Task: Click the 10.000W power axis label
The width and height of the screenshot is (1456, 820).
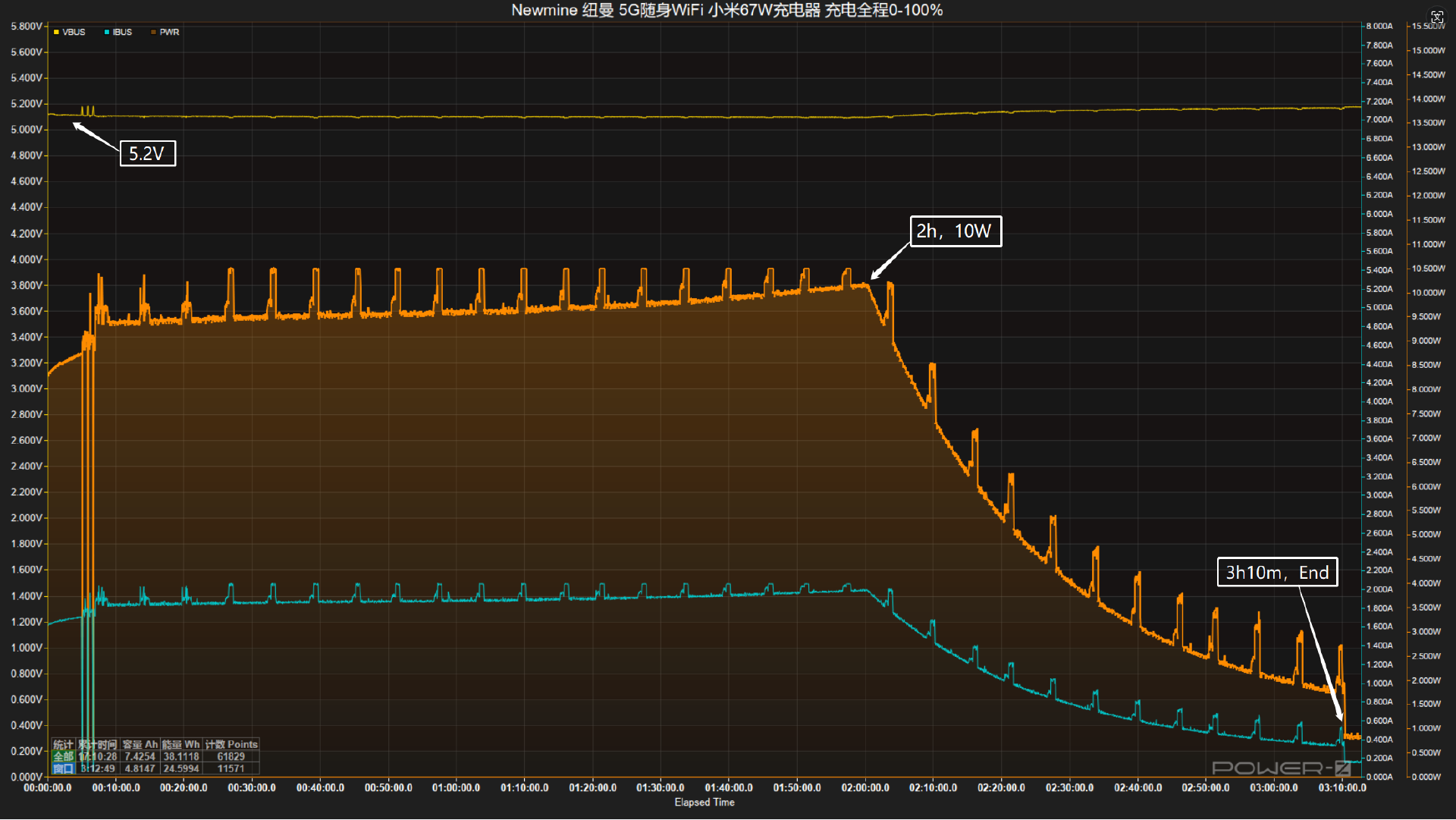Action: point(1429,293)
